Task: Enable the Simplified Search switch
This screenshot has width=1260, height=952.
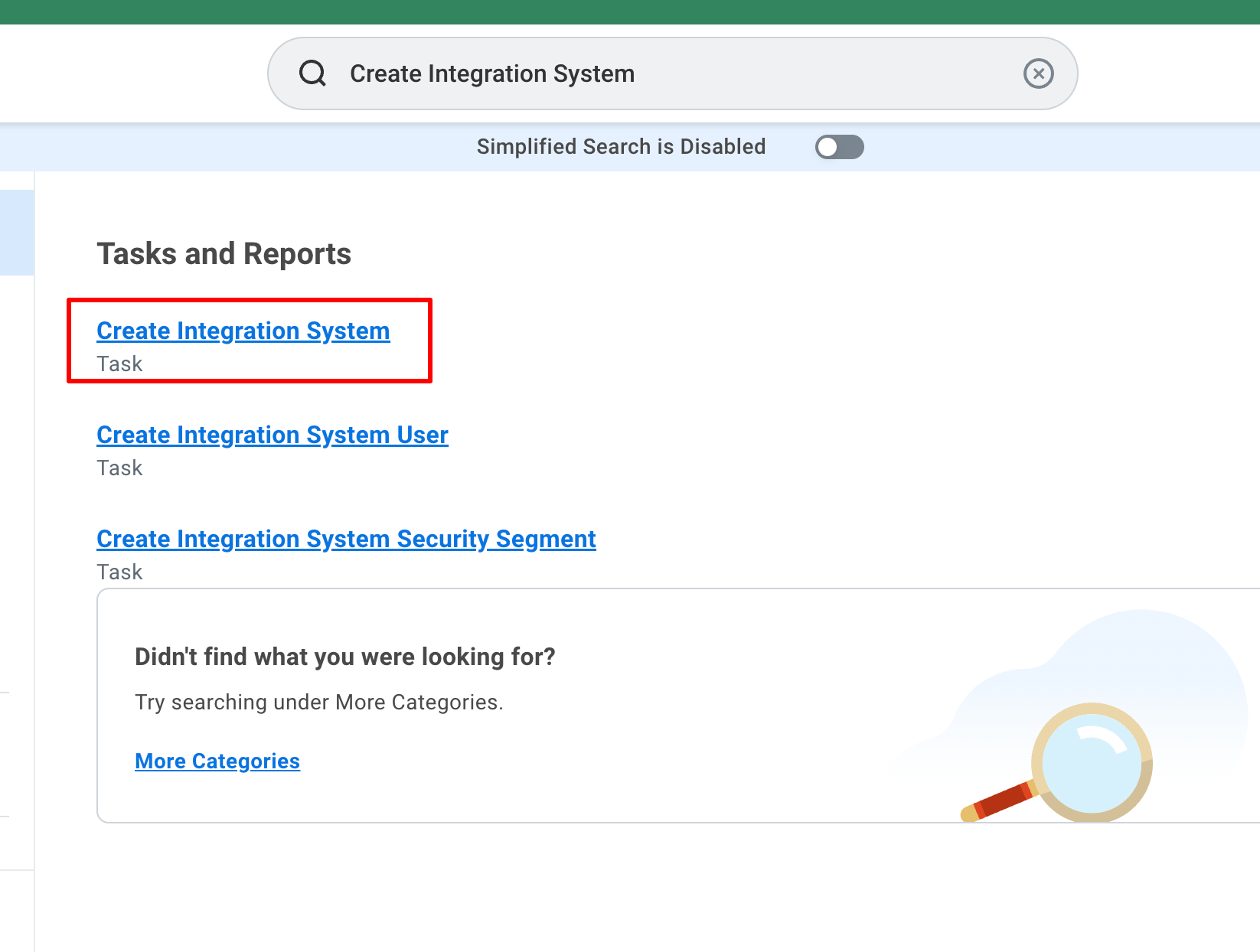Action: click(839, 147)
